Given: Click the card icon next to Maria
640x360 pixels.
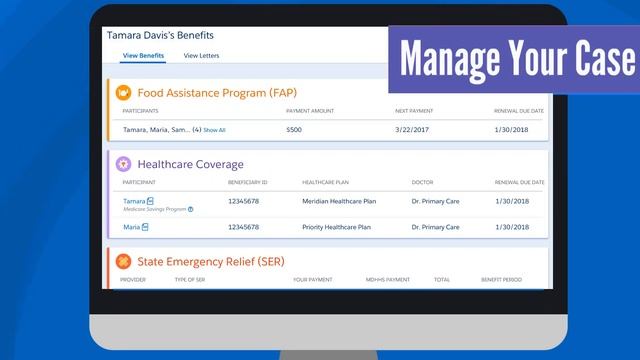Looking at the screenshot, I should click(145, 227).
